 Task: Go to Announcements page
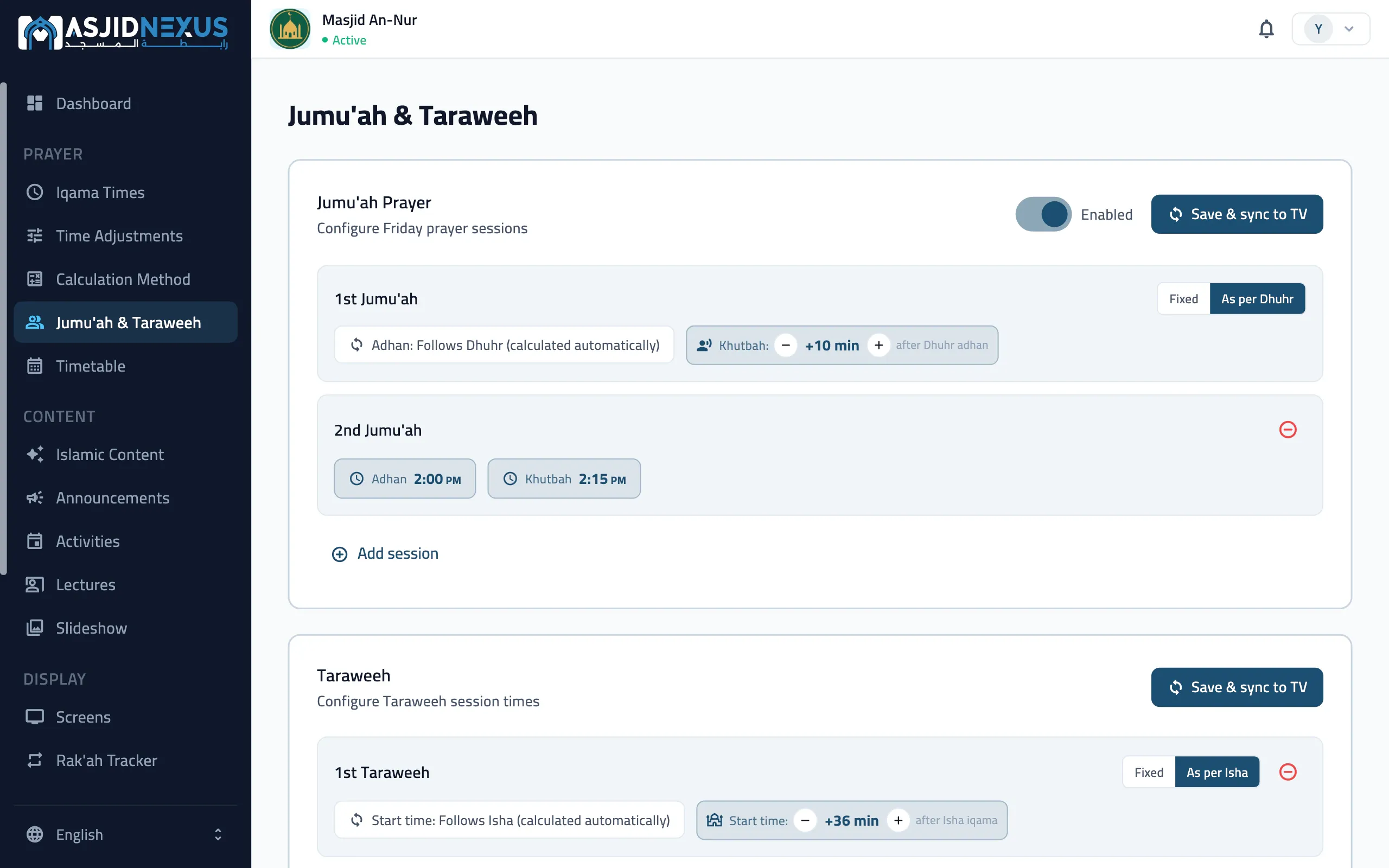coord(125,497)
